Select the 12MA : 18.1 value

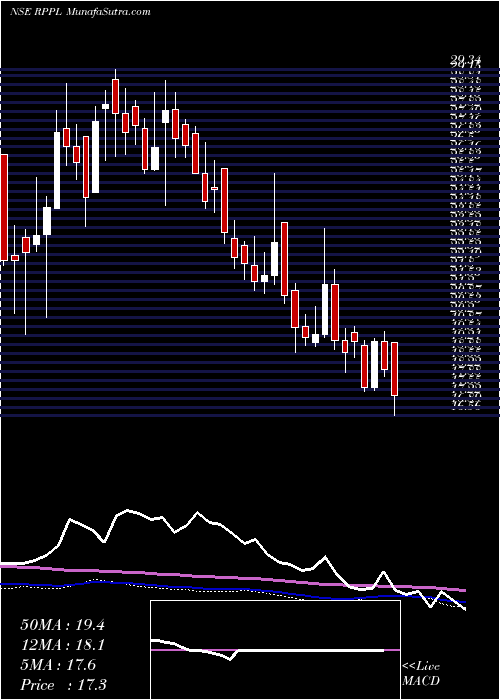tap(62, 645)
